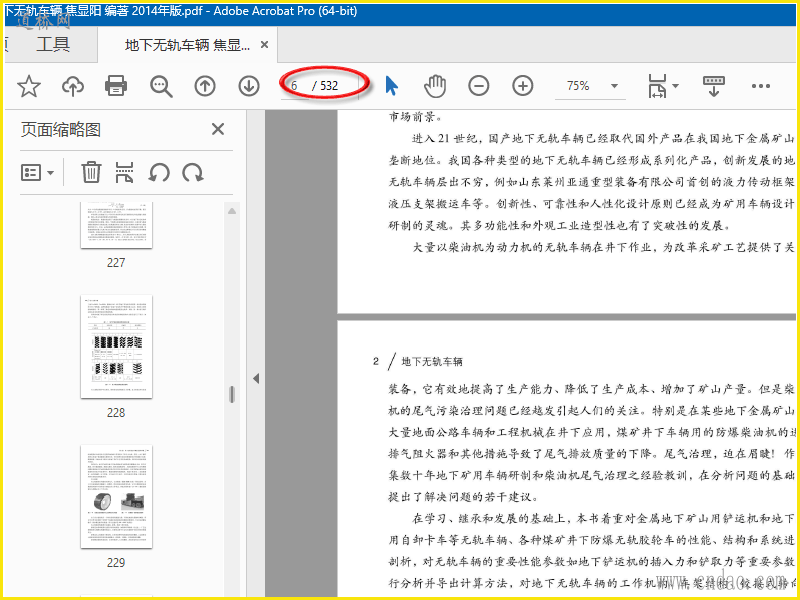Viewport: 800px width, 600px height.
Task: Click the 页面缩略图 panel title
Action: pos(61,130)
